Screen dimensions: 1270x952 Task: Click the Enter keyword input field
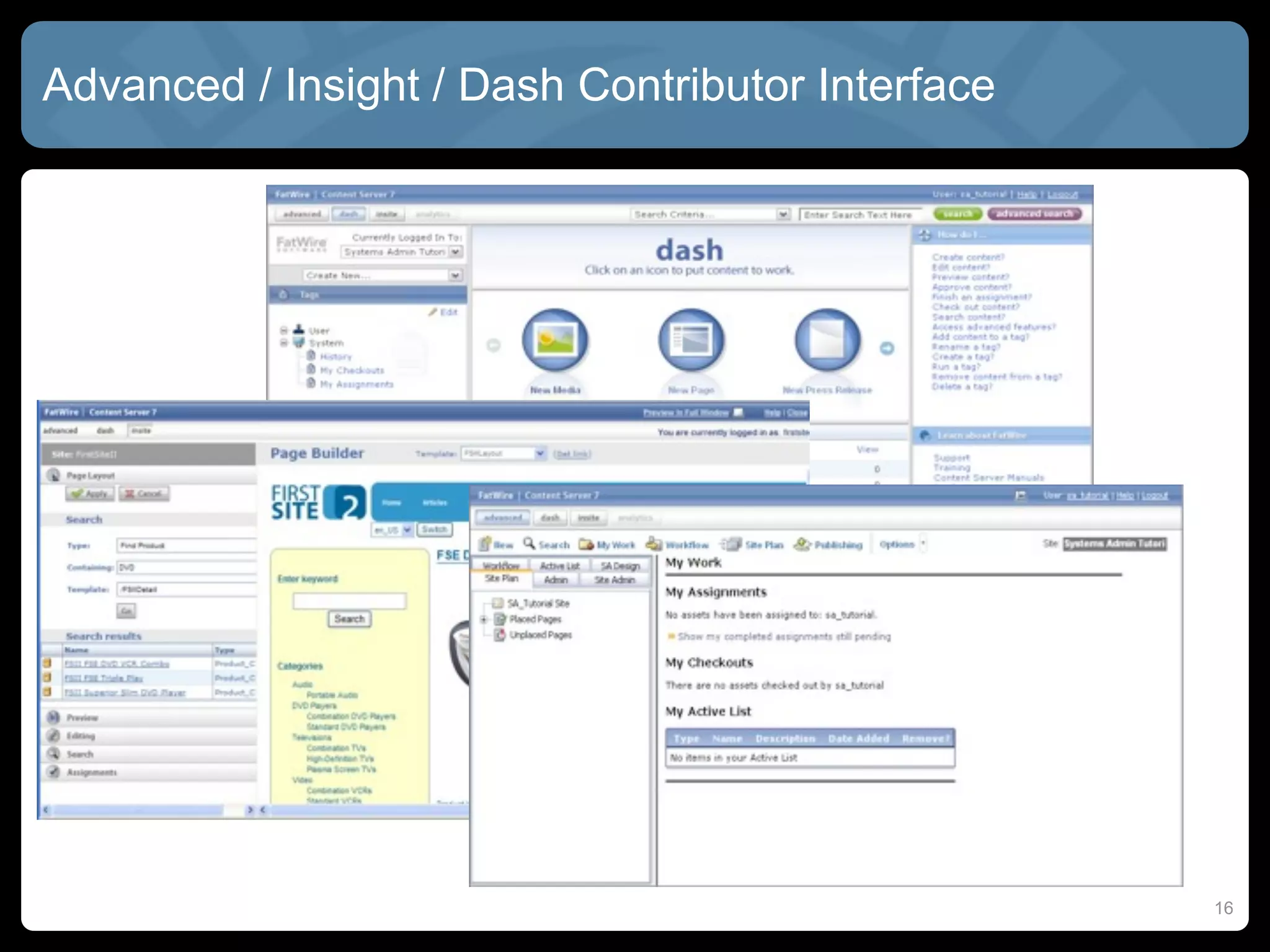pyautogui.click(x=350, y=601)
